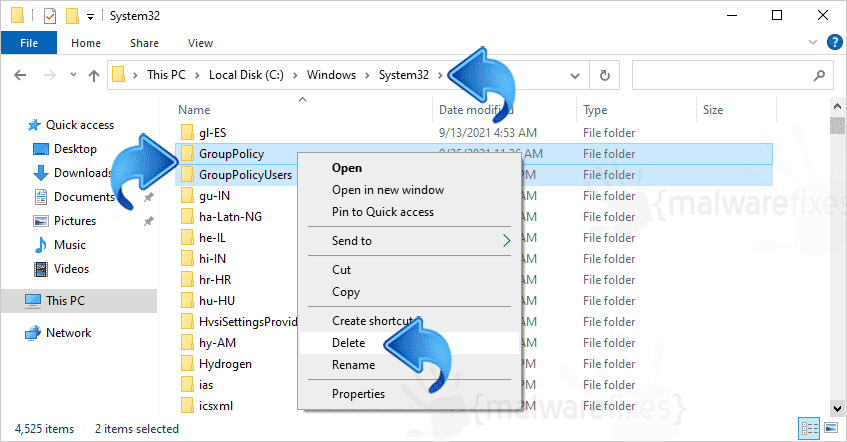847x442 pixels.
Task: Switch to the Home ribbon tab
Action: [86, 43]
